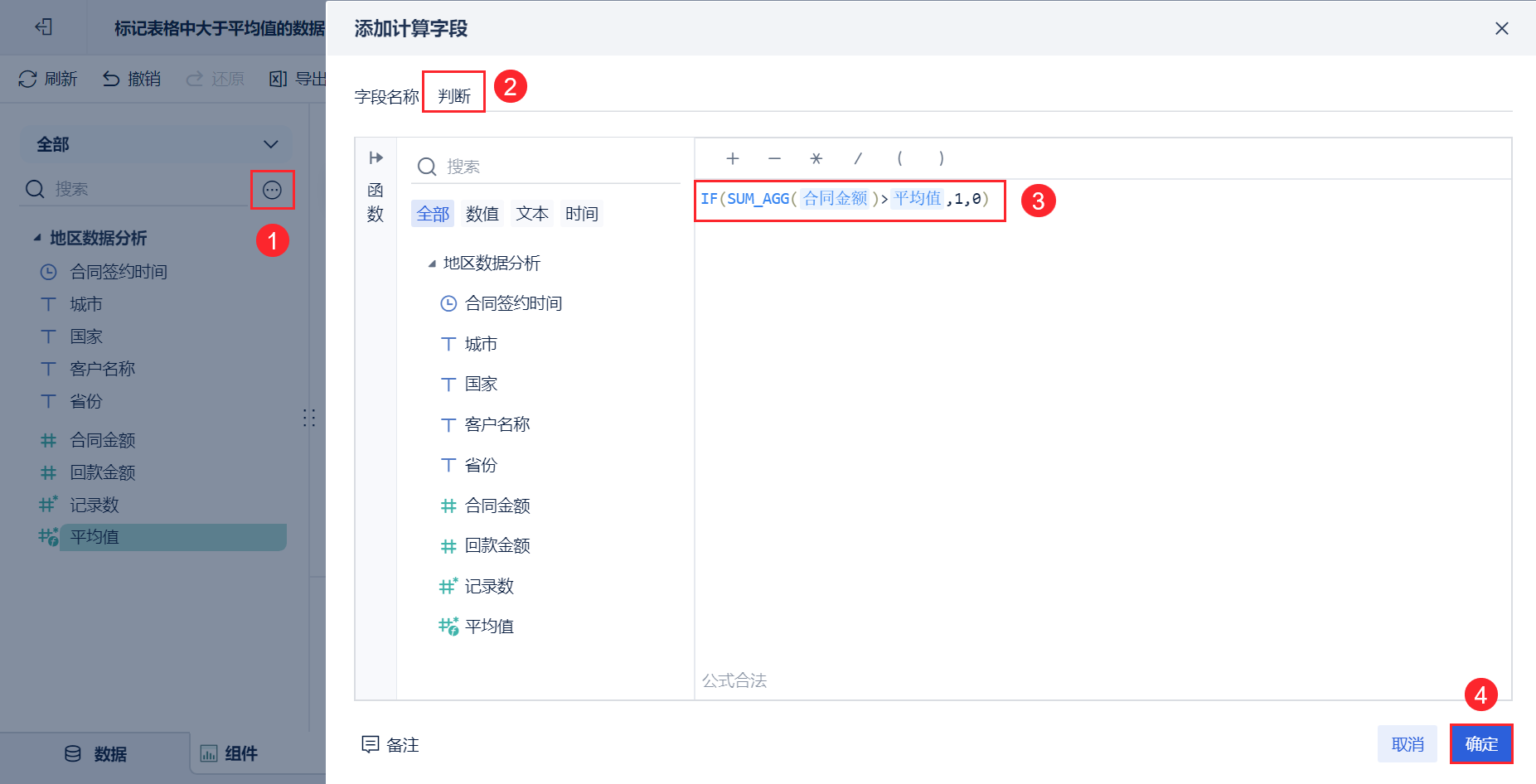The width and height of the screenshot is (1536, 784).
Task: Insert the left parenthesis
Action: 899,158
